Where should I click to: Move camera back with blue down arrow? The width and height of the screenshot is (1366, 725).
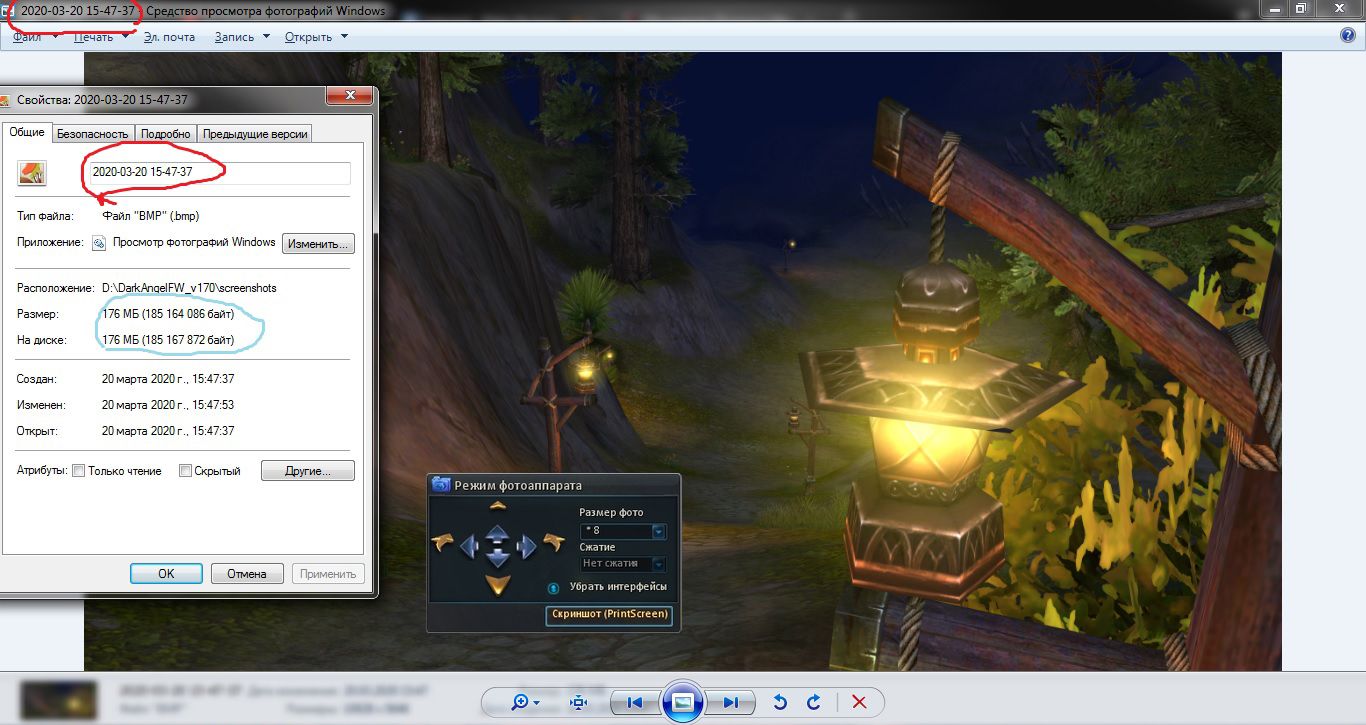point(497,559)
